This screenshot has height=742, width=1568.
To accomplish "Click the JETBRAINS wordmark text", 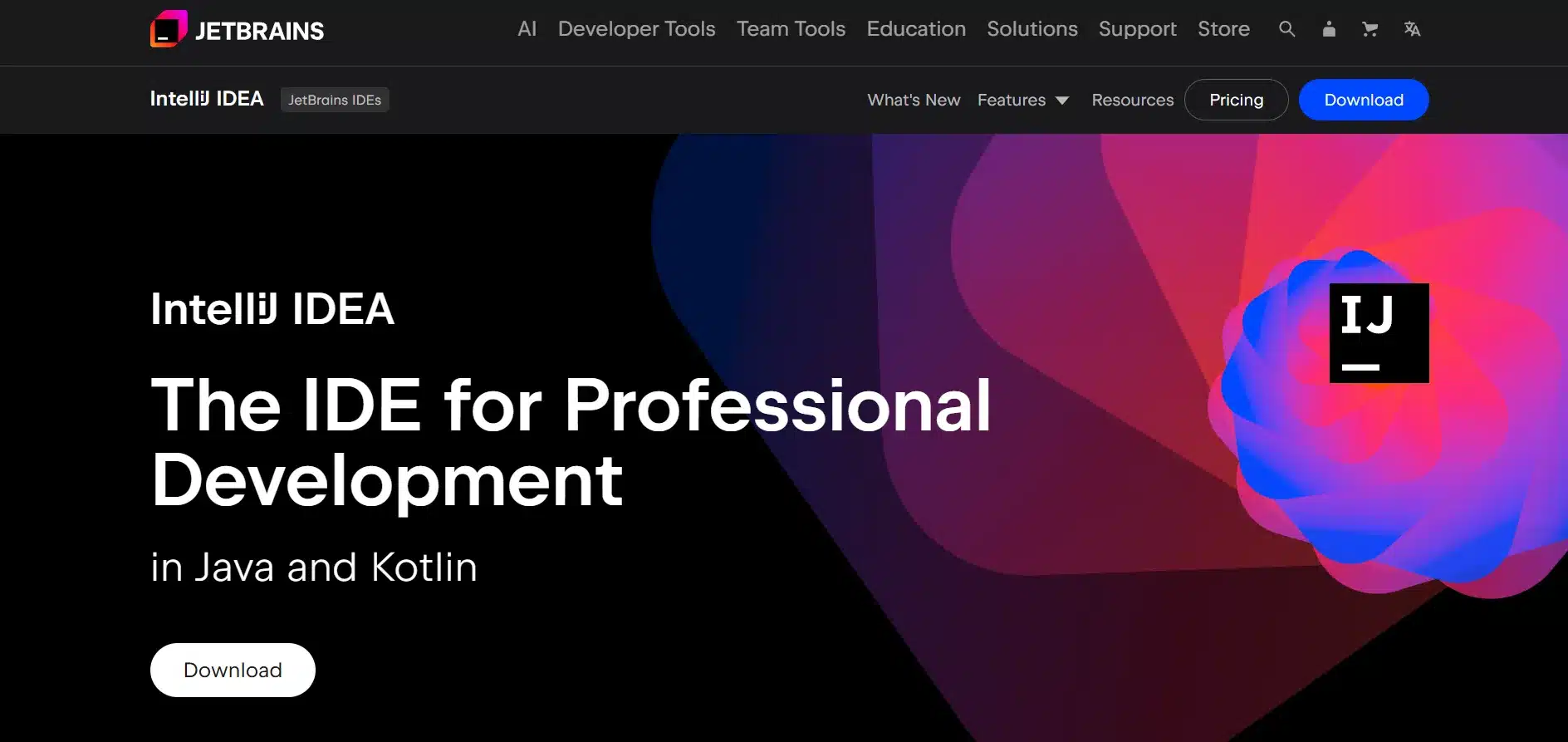I will [259, 32].
